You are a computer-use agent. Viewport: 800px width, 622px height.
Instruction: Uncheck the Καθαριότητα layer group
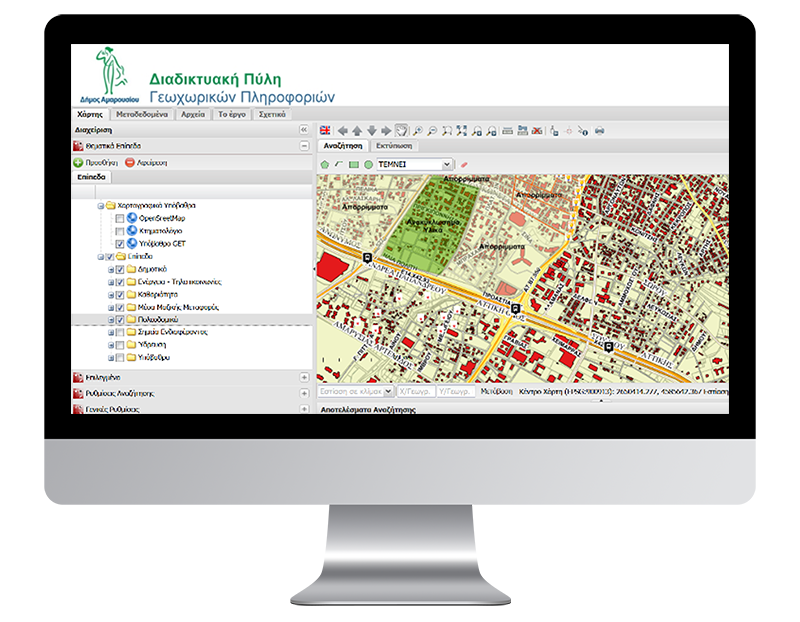120,295
